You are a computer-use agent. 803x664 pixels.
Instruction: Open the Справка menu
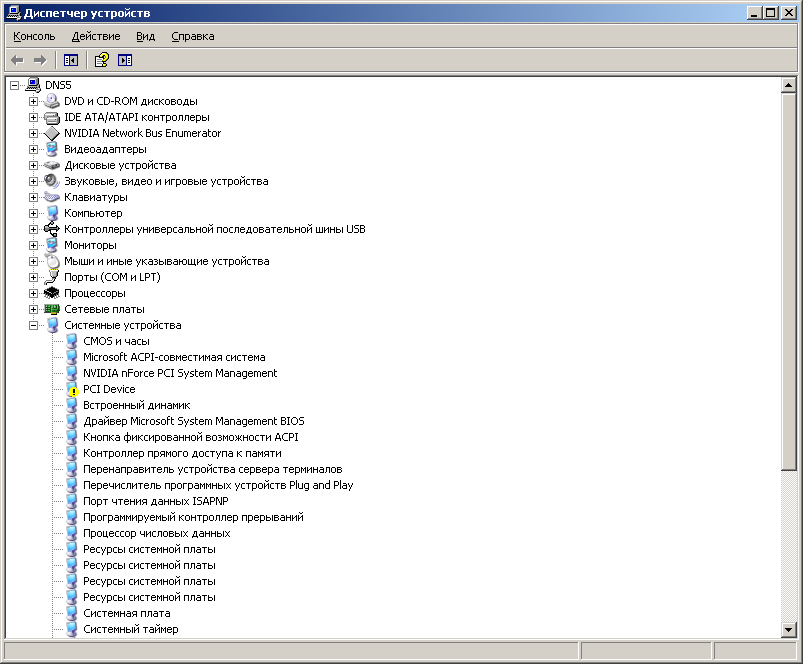pos(193,36)
